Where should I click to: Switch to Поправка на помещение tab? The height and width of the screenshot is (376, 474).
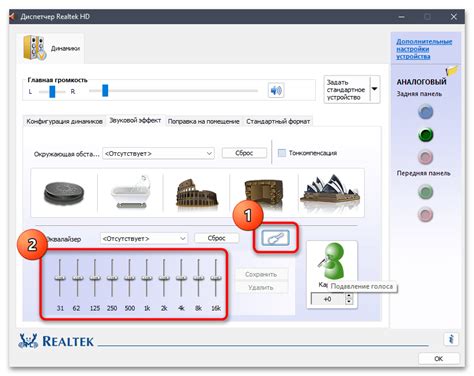click(204, 121)
